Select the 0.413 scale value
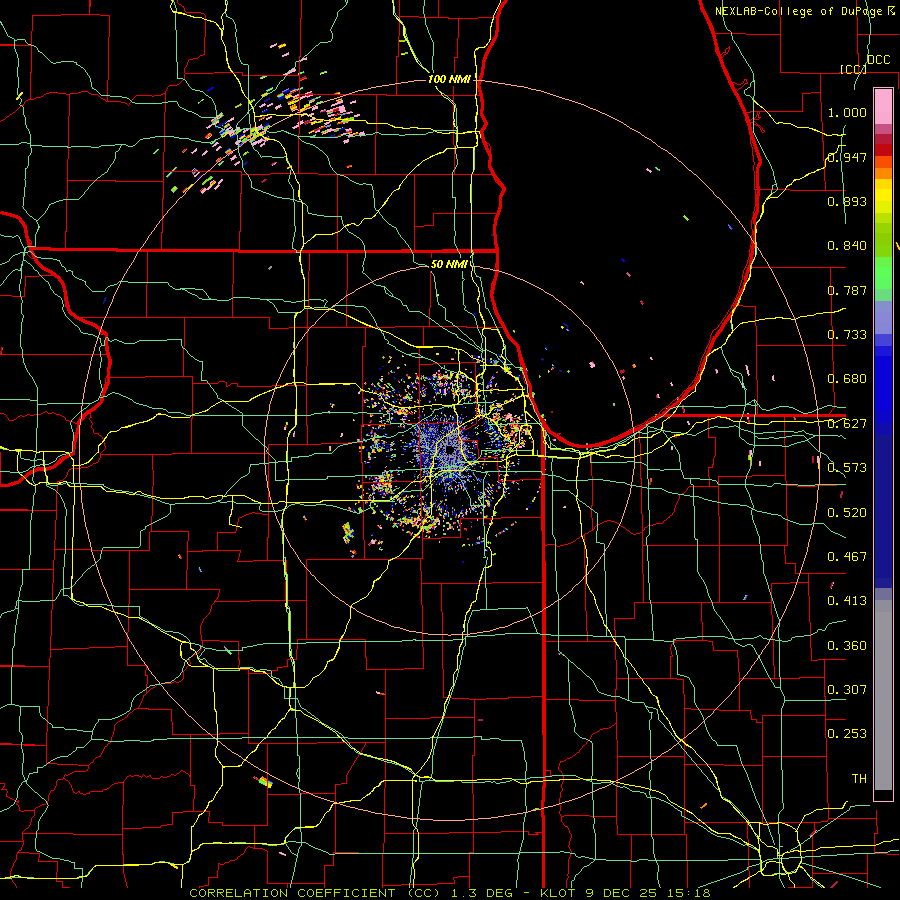This screenshot has height=900, width=900. [847, 601]
